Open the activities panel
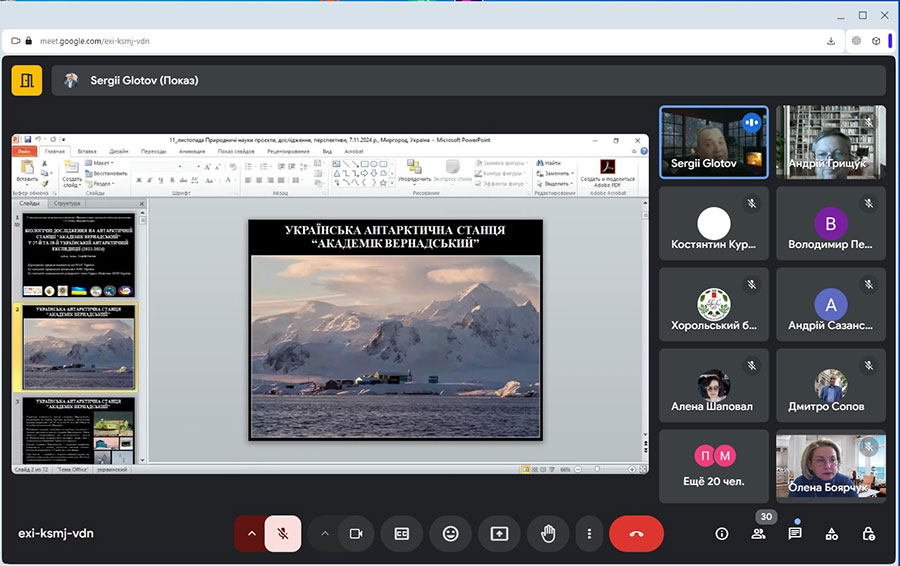The image size is (900, 566). click(x=831, y=534)
